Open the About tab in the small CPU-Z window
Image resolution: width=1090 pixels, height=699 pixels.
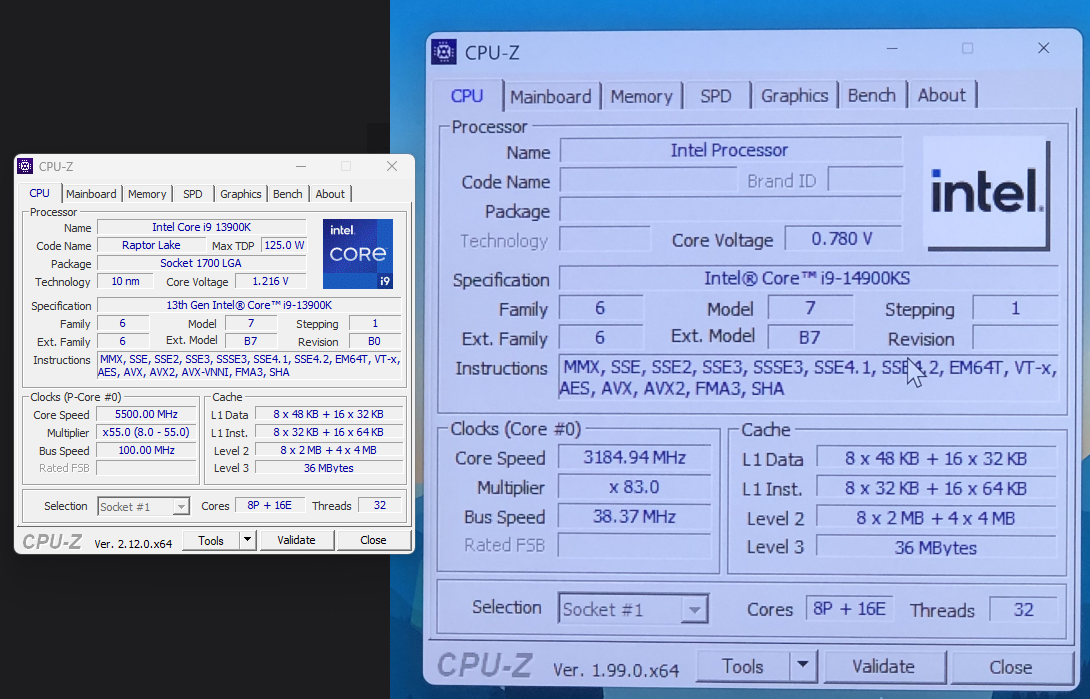pos(330,194)
